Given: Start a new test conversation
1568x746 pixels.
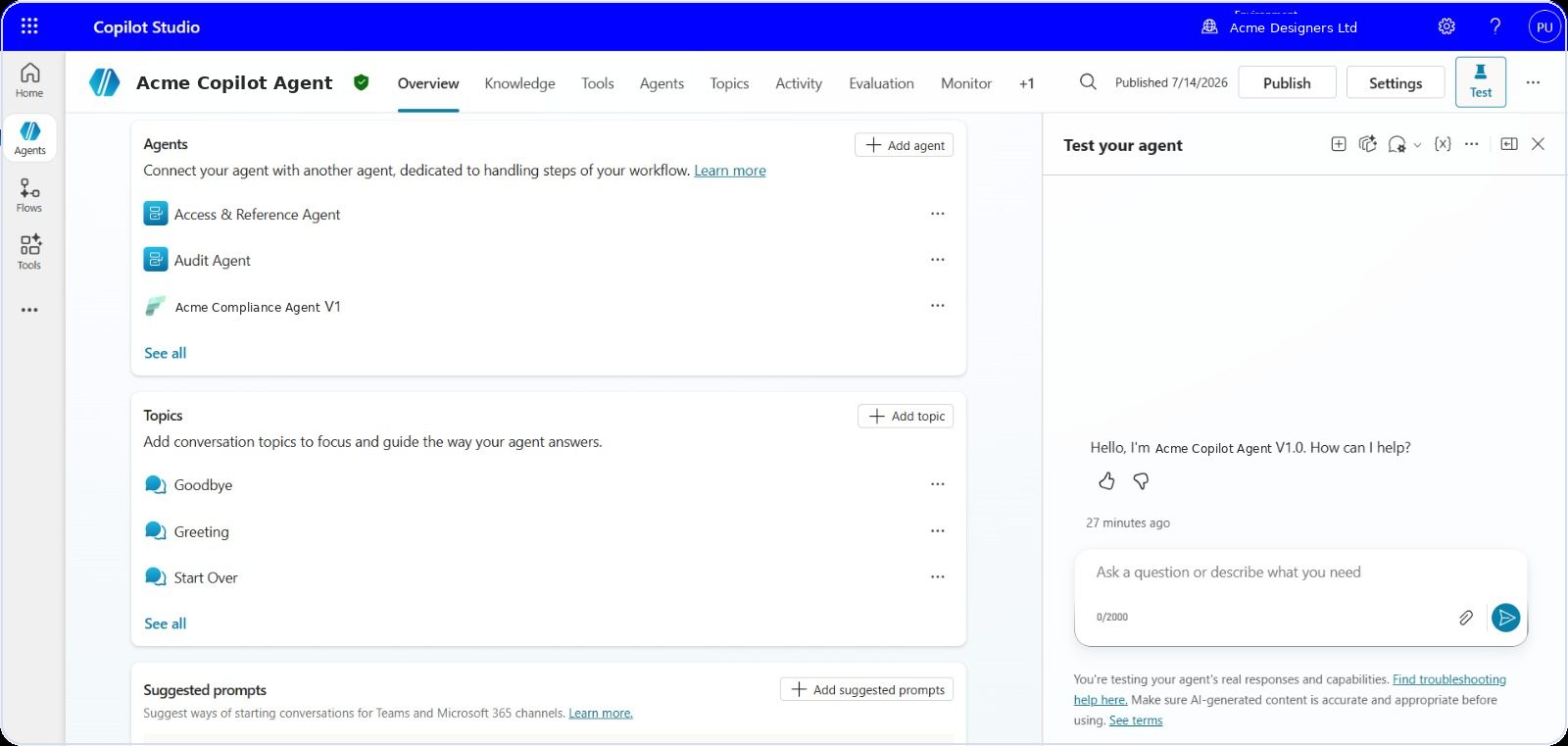Looking at the screenshot, I should click(x=1339, y=144).
